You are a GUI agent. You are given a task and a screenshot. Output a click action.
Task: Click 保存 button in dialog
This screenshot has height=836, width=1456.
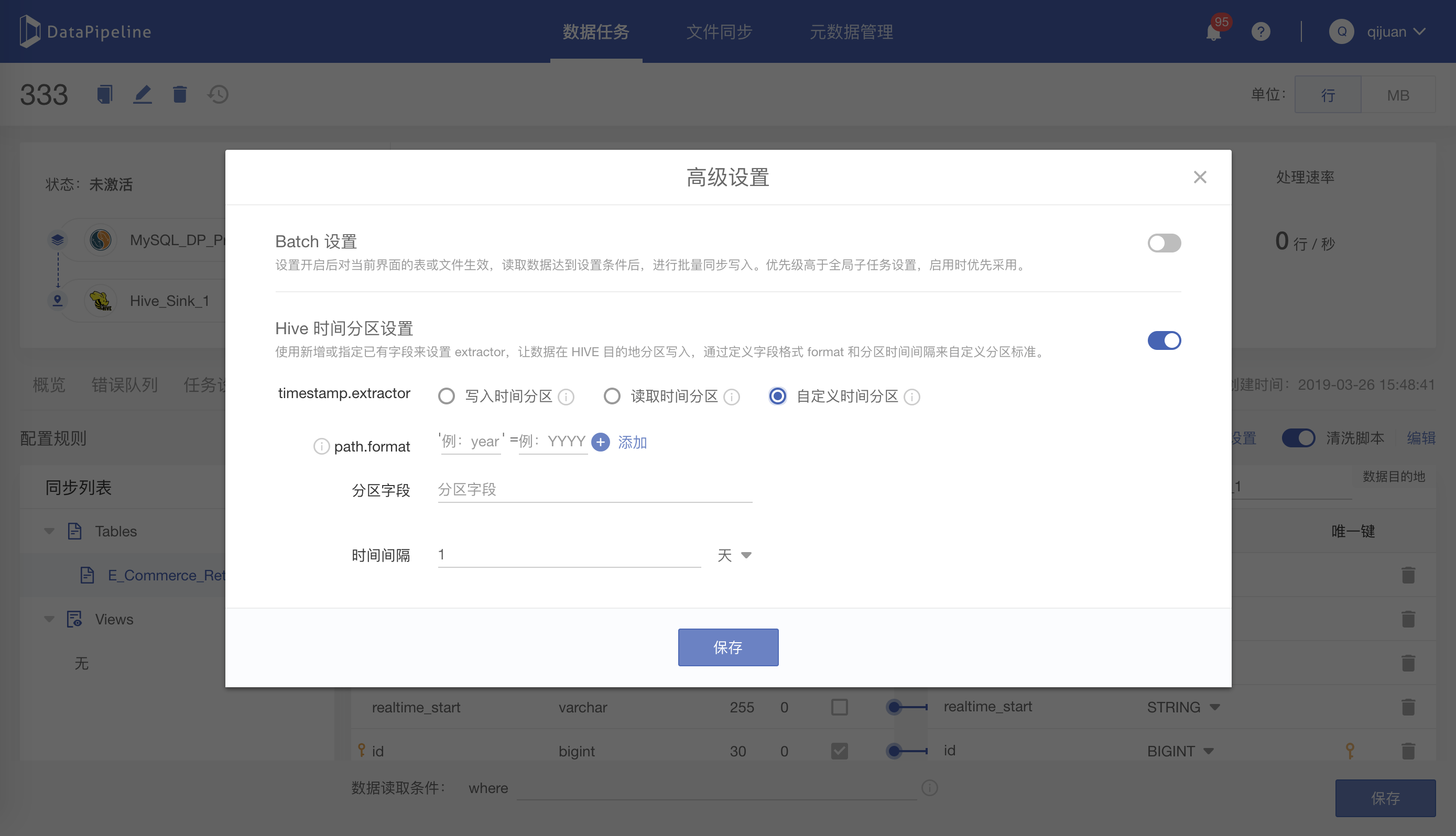727,647
